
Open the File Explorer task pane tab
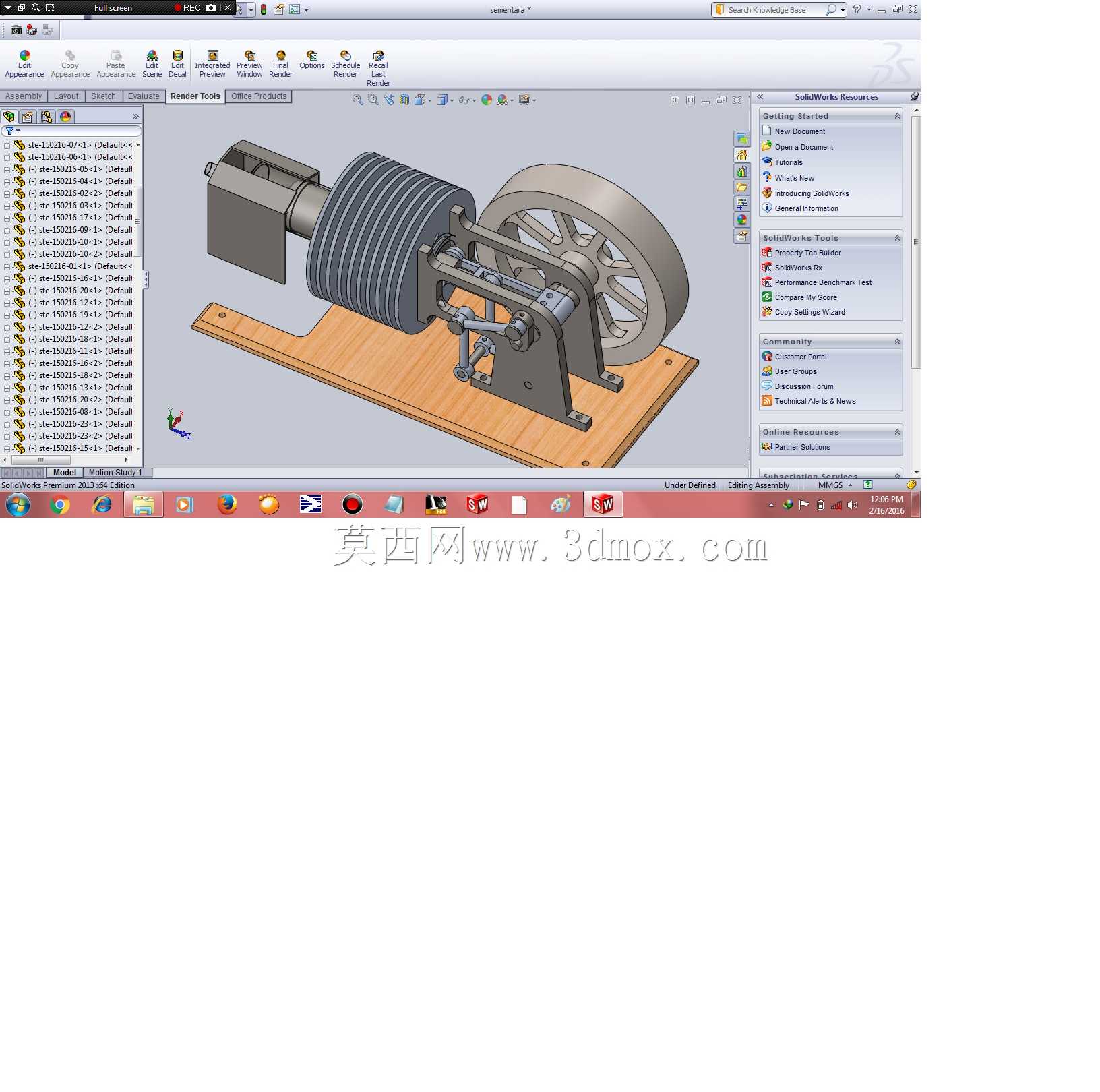pyautogui.click(x=741, y=187)
